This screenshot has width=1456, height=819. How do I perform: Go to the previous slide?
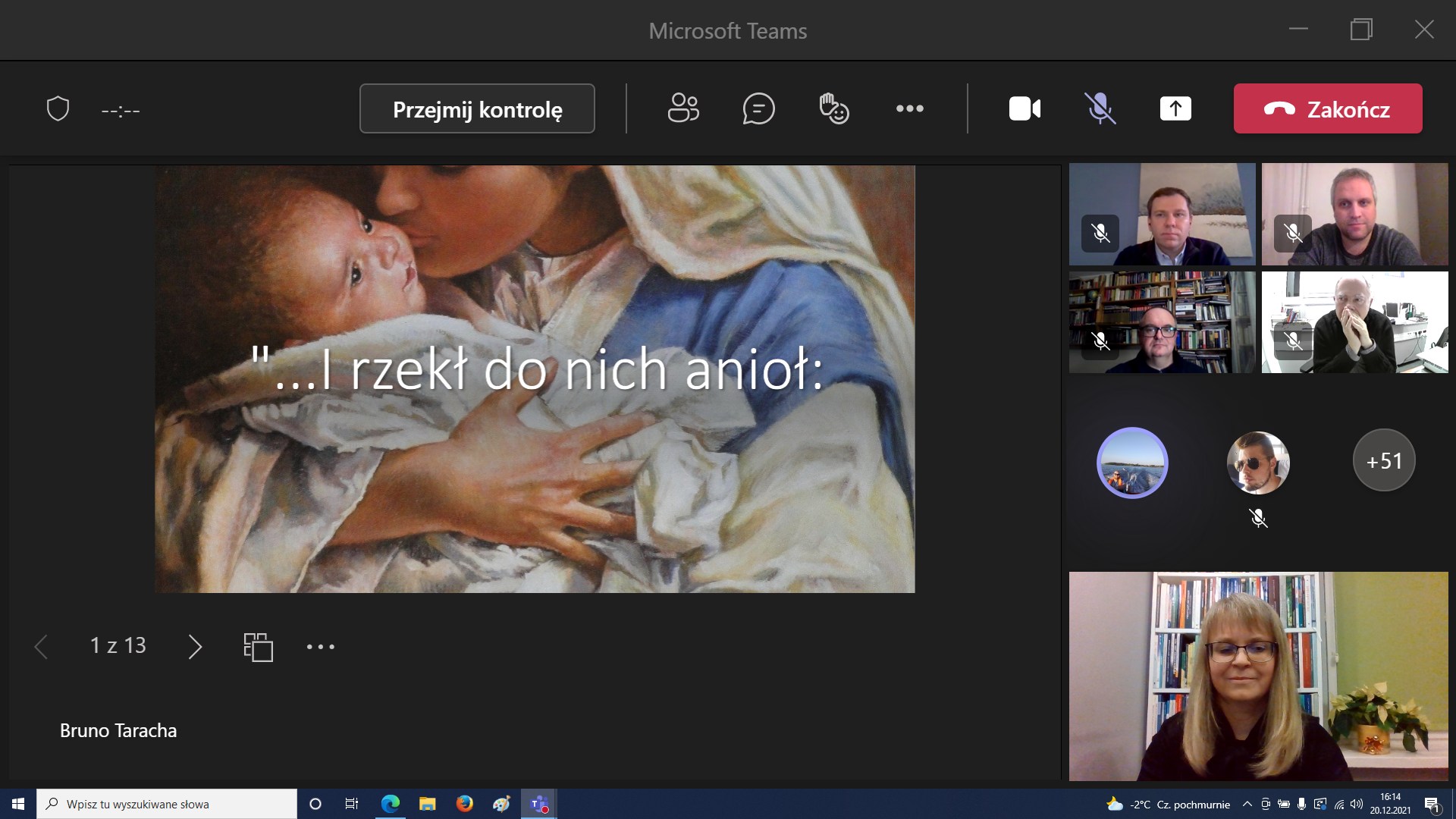click(x=42, y=647)
